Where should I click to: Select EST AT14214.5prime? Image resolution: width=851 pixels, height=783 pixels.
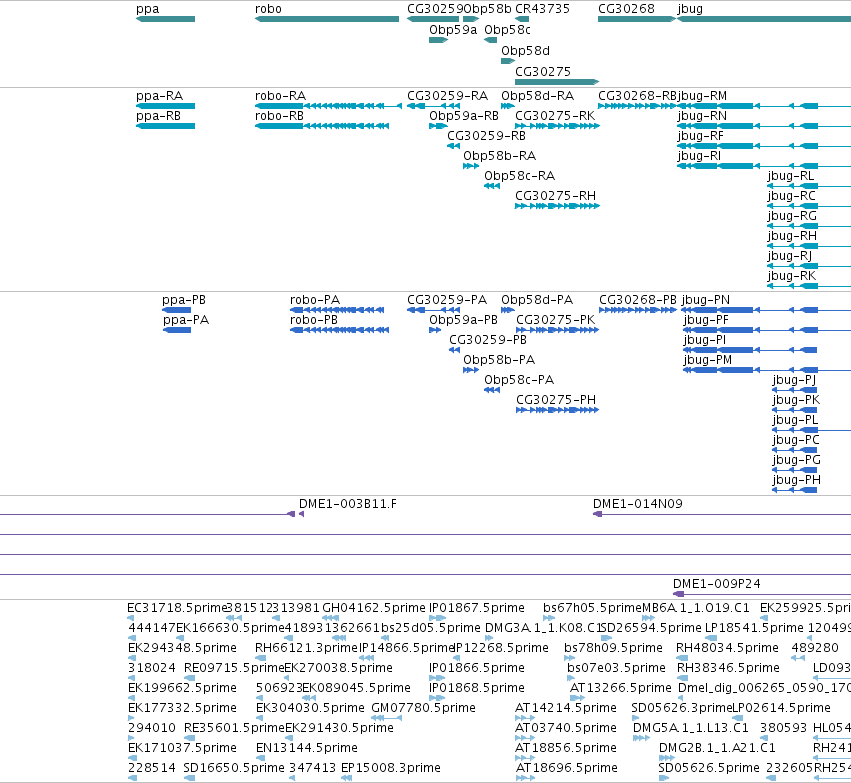click(525, 718)
